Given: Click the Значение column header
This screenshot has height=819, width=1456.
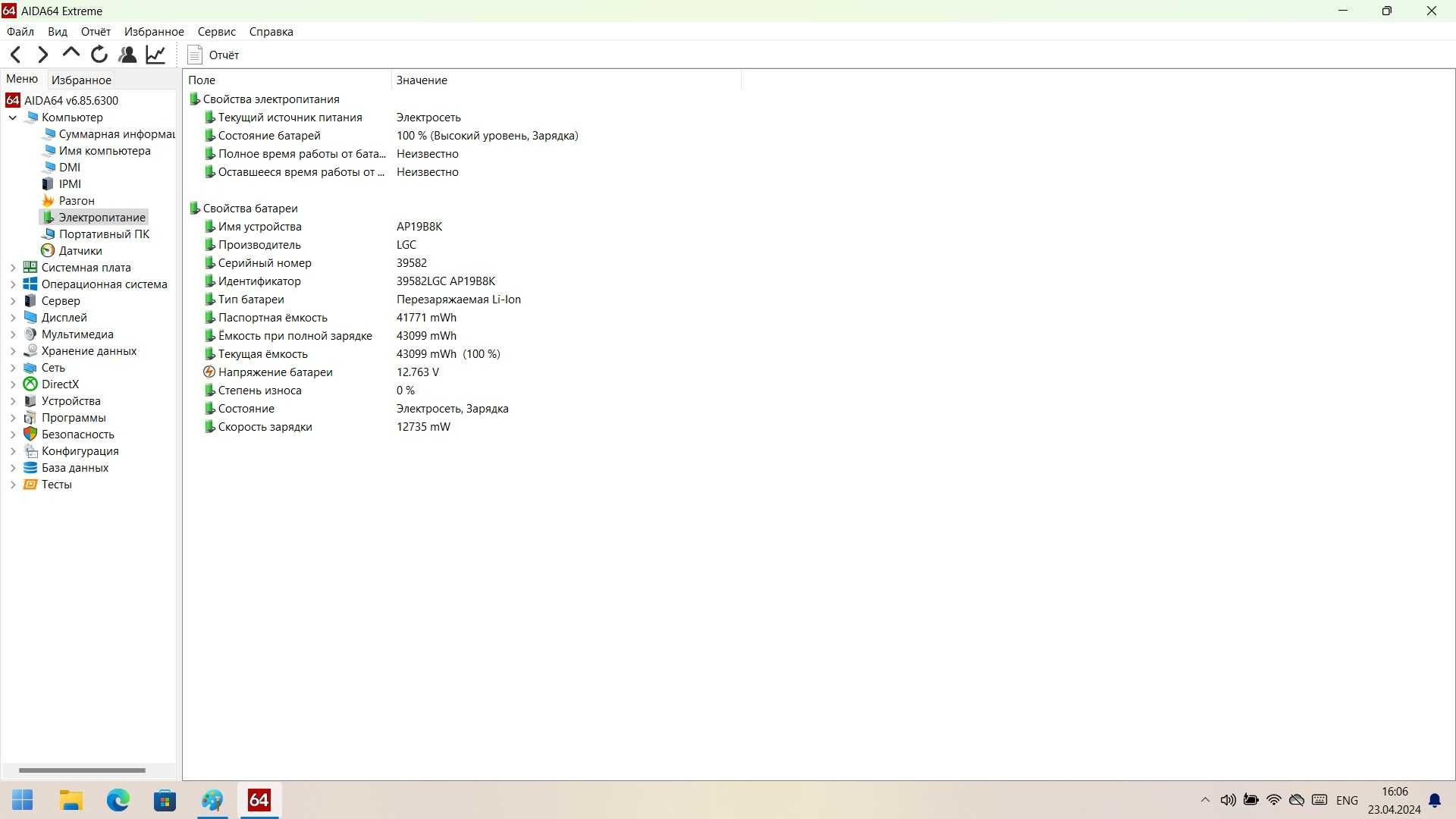Looking at the screenshot, I should [x=566, y=80].
